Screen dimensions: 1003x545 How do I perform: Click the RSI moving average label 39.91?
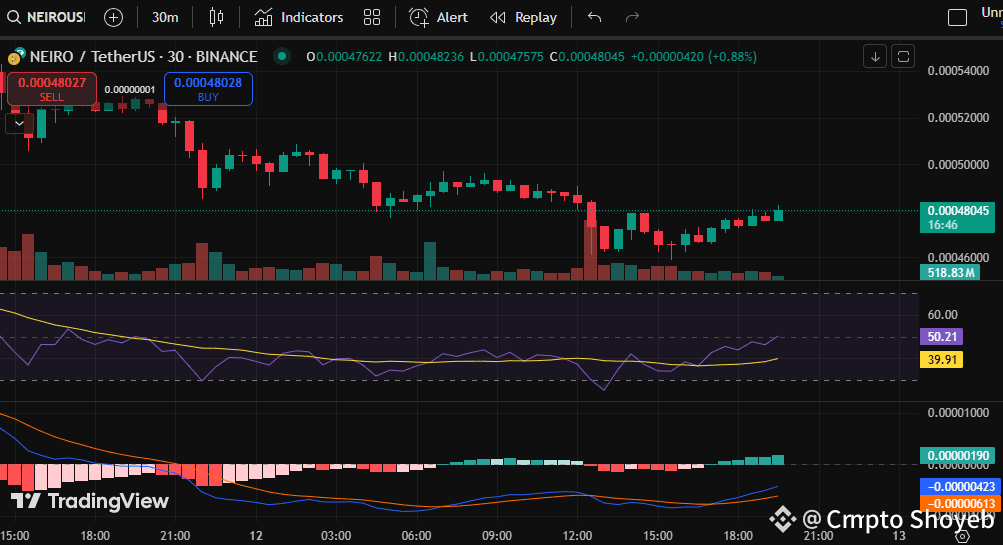click(941, 359)
